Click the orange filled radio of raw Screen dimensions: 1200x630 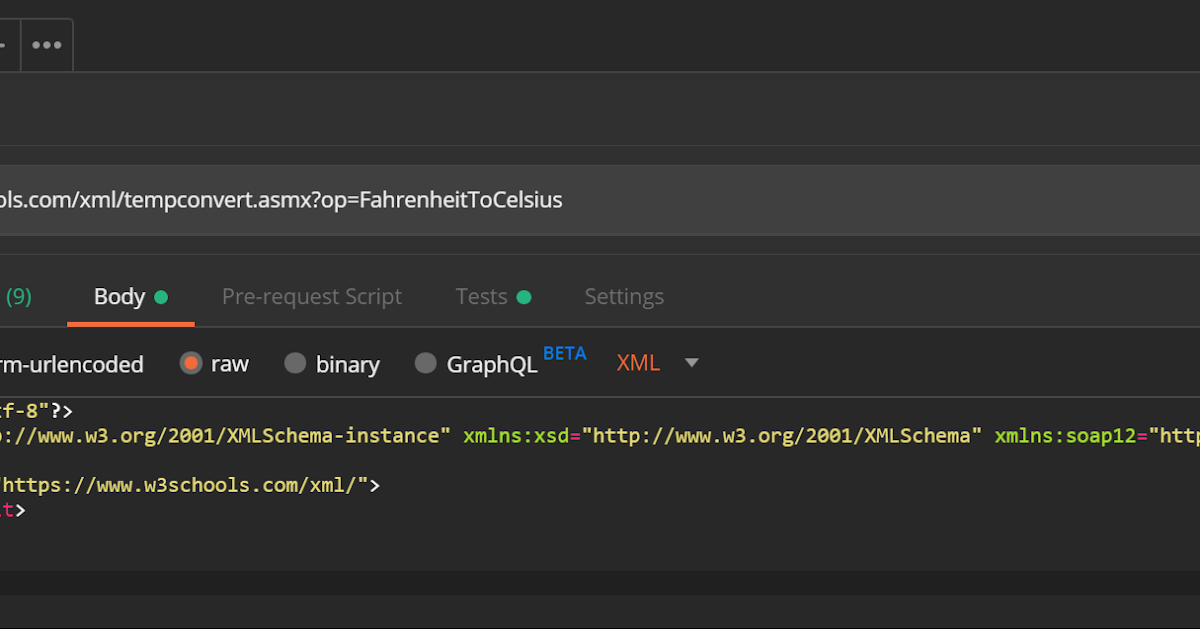click(190, 363)
